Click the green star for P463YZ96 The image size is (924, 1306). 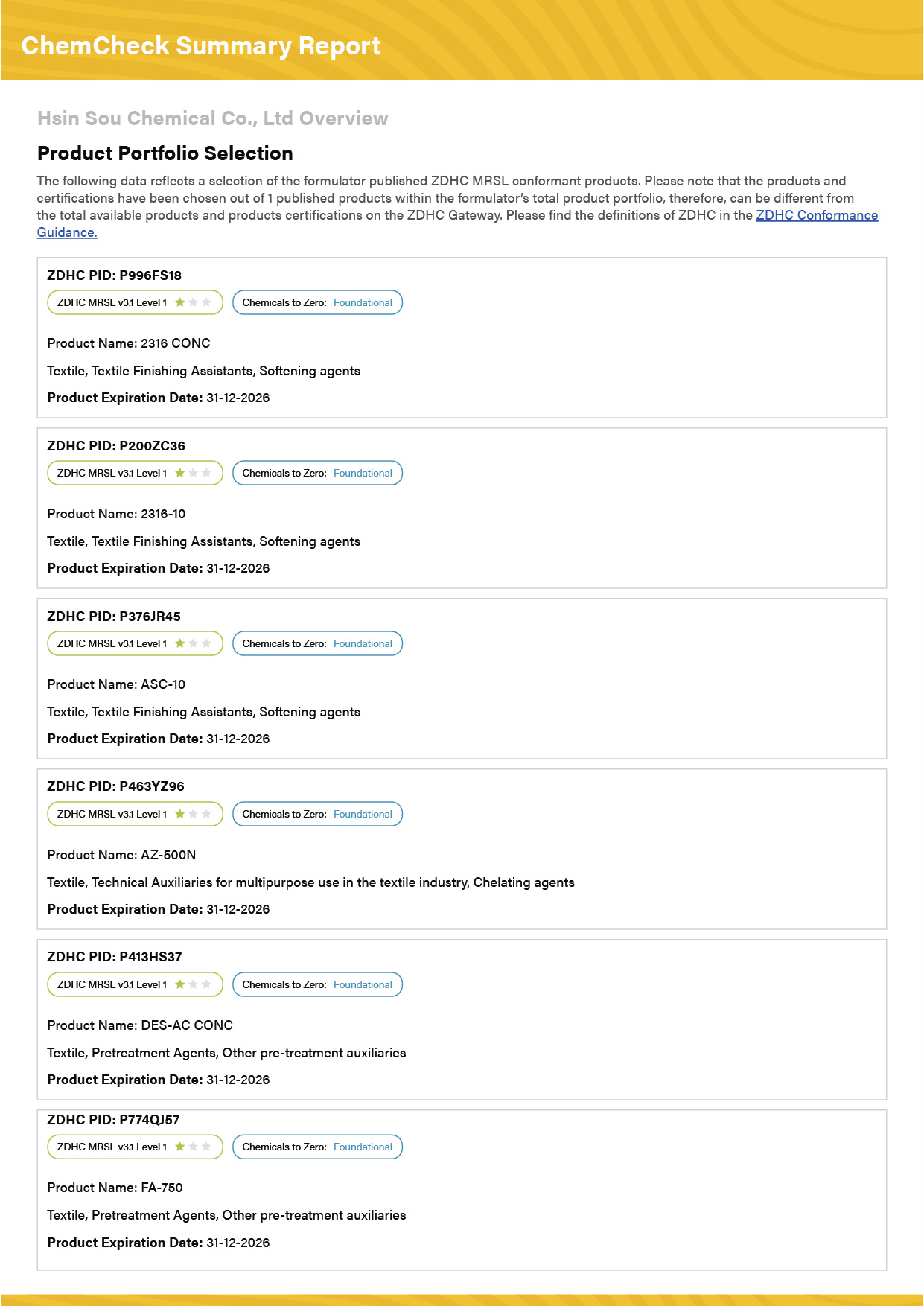(180, 814)
